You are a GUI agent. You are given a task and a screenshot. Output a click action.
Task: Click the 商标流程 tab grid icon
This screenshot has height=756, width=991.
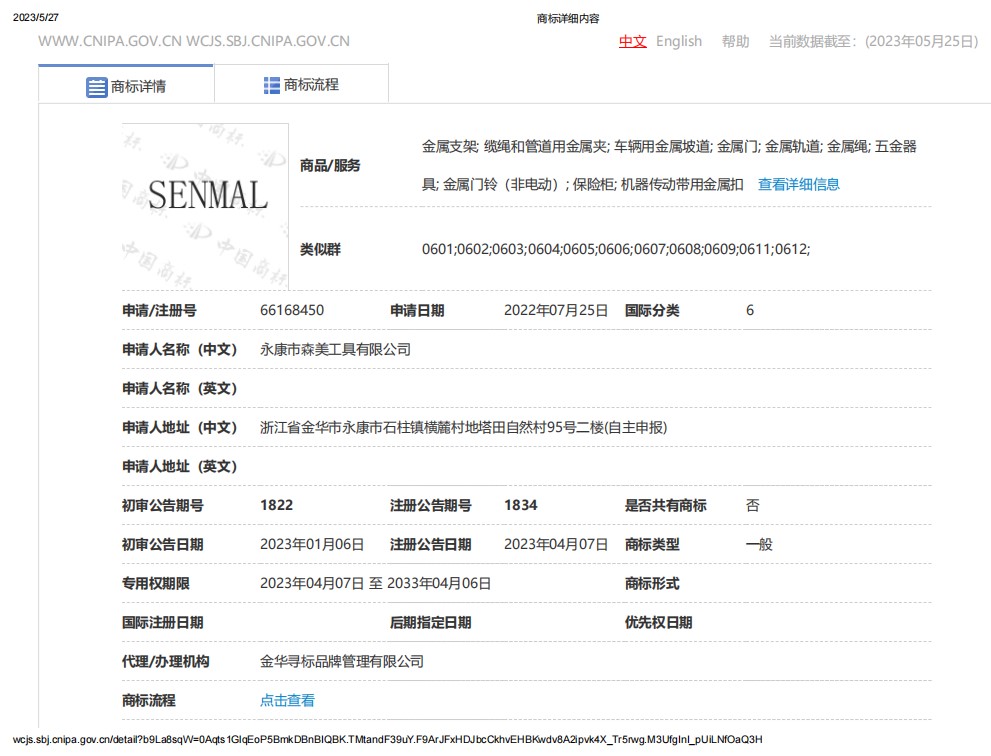[272, 85]
